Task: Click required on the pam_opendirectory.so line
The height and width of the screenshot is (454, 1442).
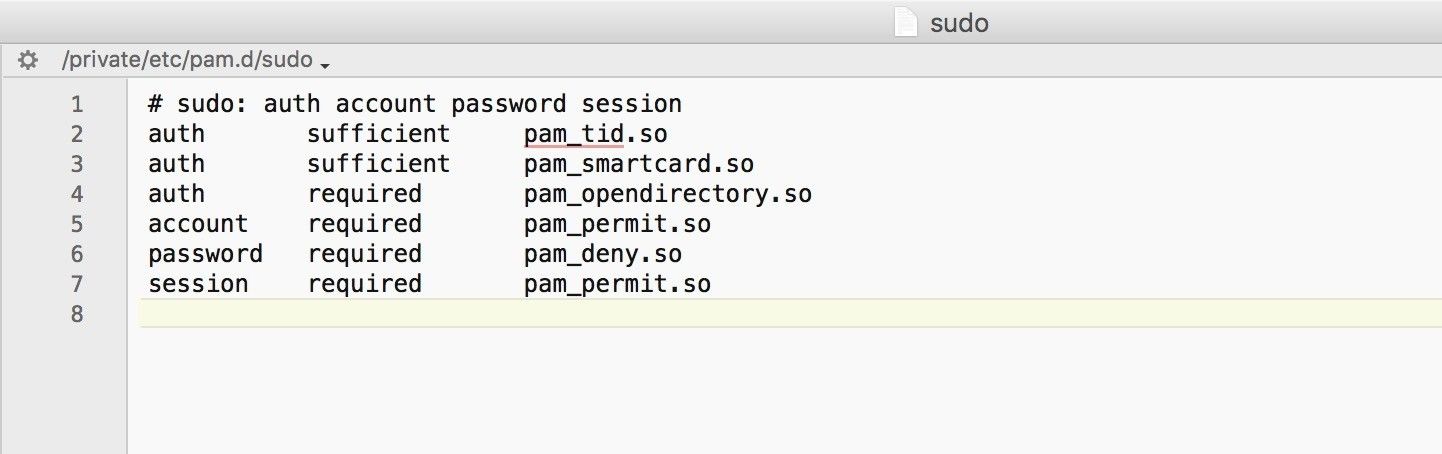Action: 365,194
